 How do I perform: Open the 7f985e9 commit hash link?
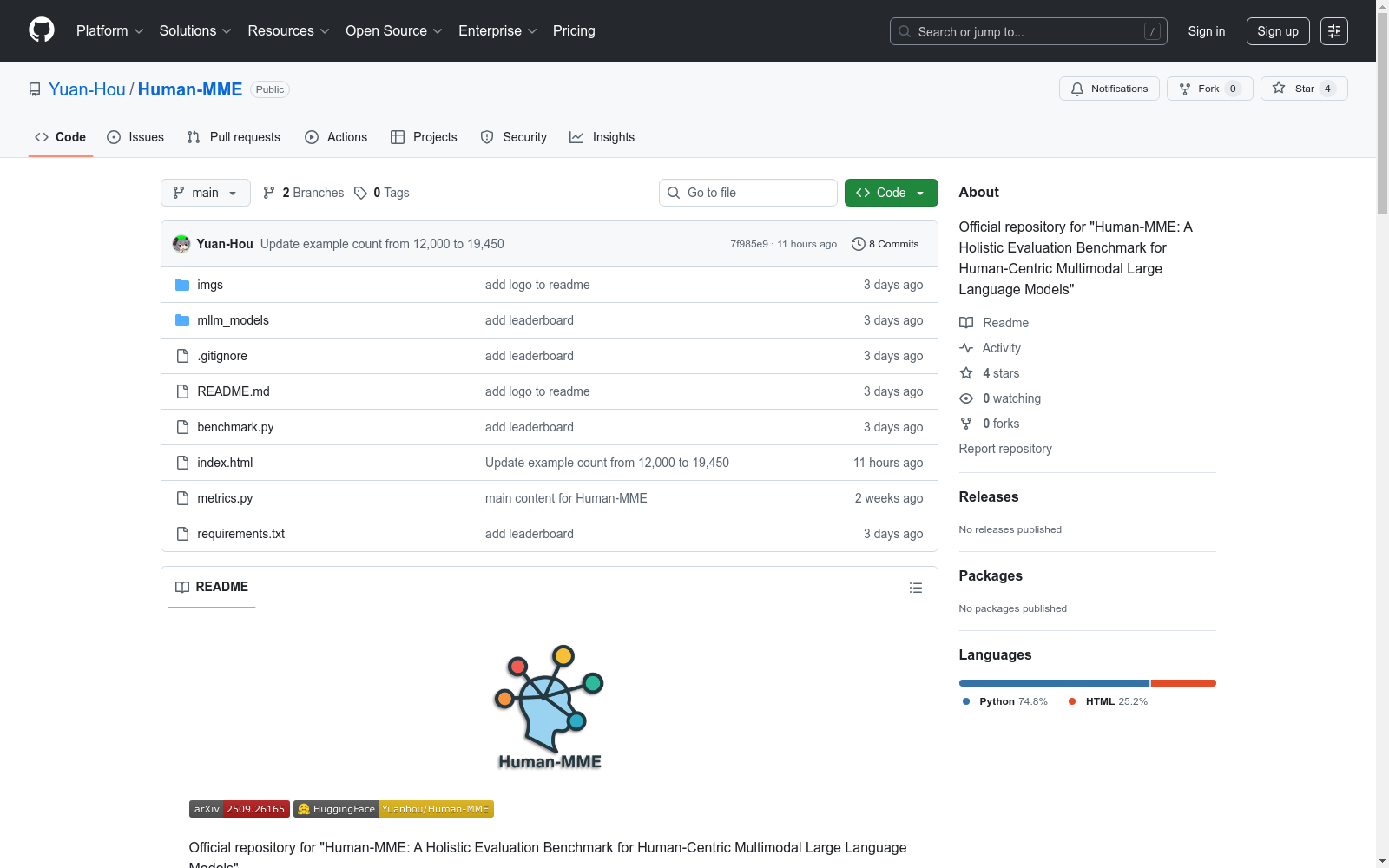749,244
